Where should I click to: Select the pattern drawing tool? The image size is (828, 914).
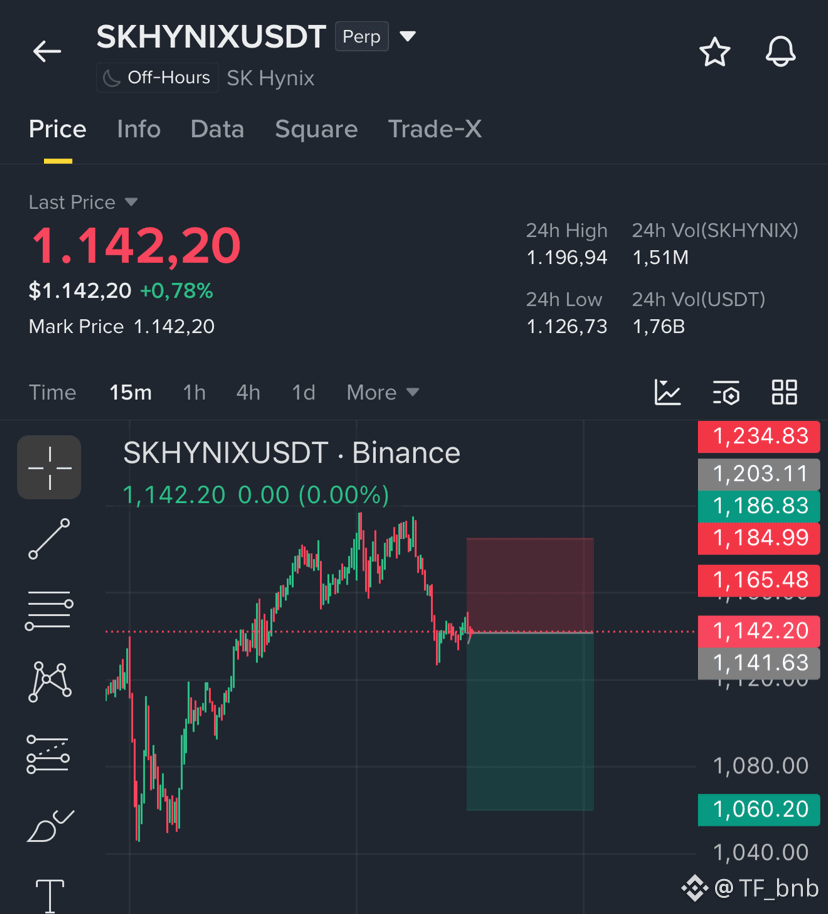[50, 681]
